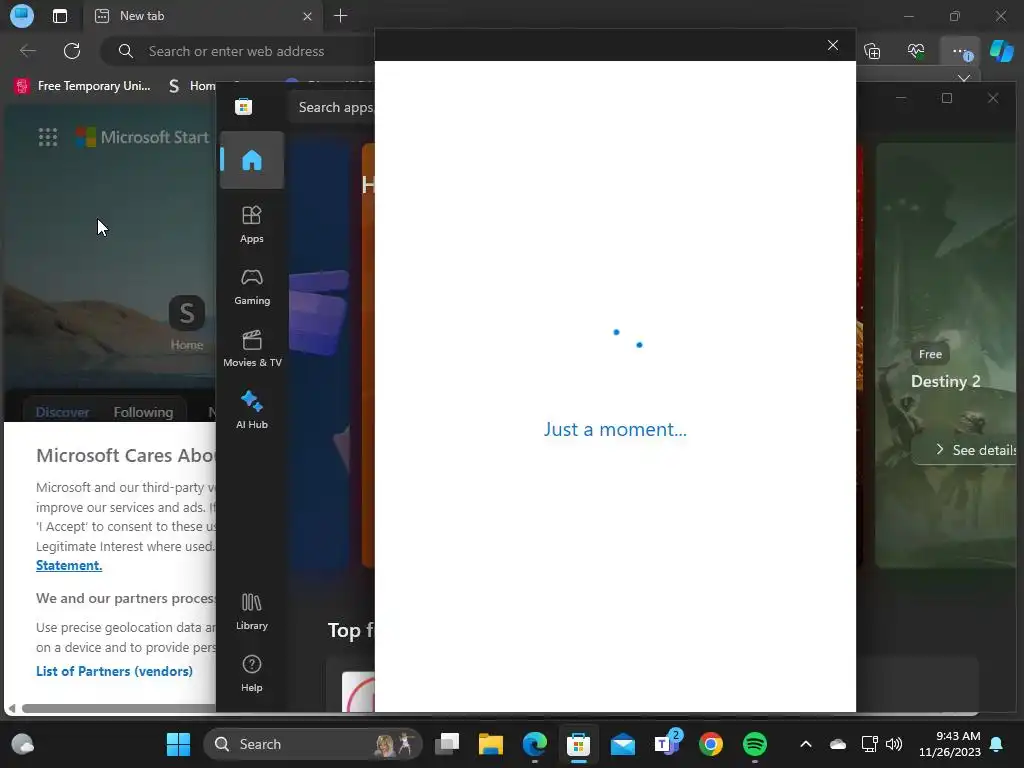
Task: Click the Microsoft Start logo
Action: tap(142, 137)
